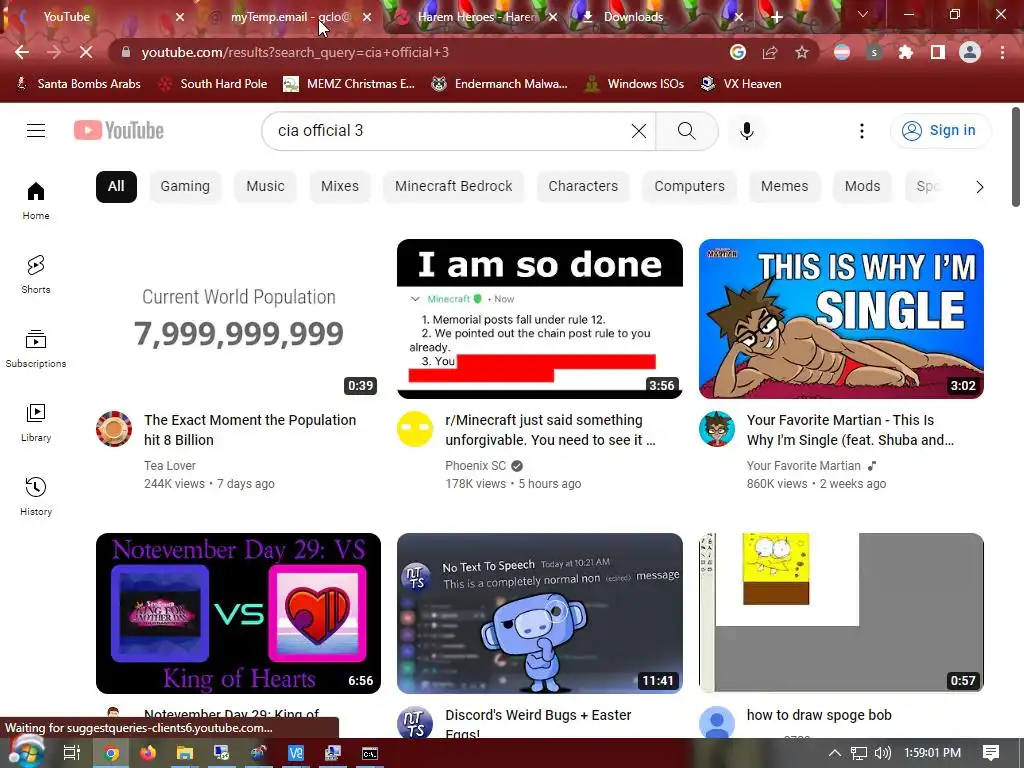The width and height of the screenshot is (1024, 768).
Task: Go back using the browser back arrow
Action: (22, 52)
